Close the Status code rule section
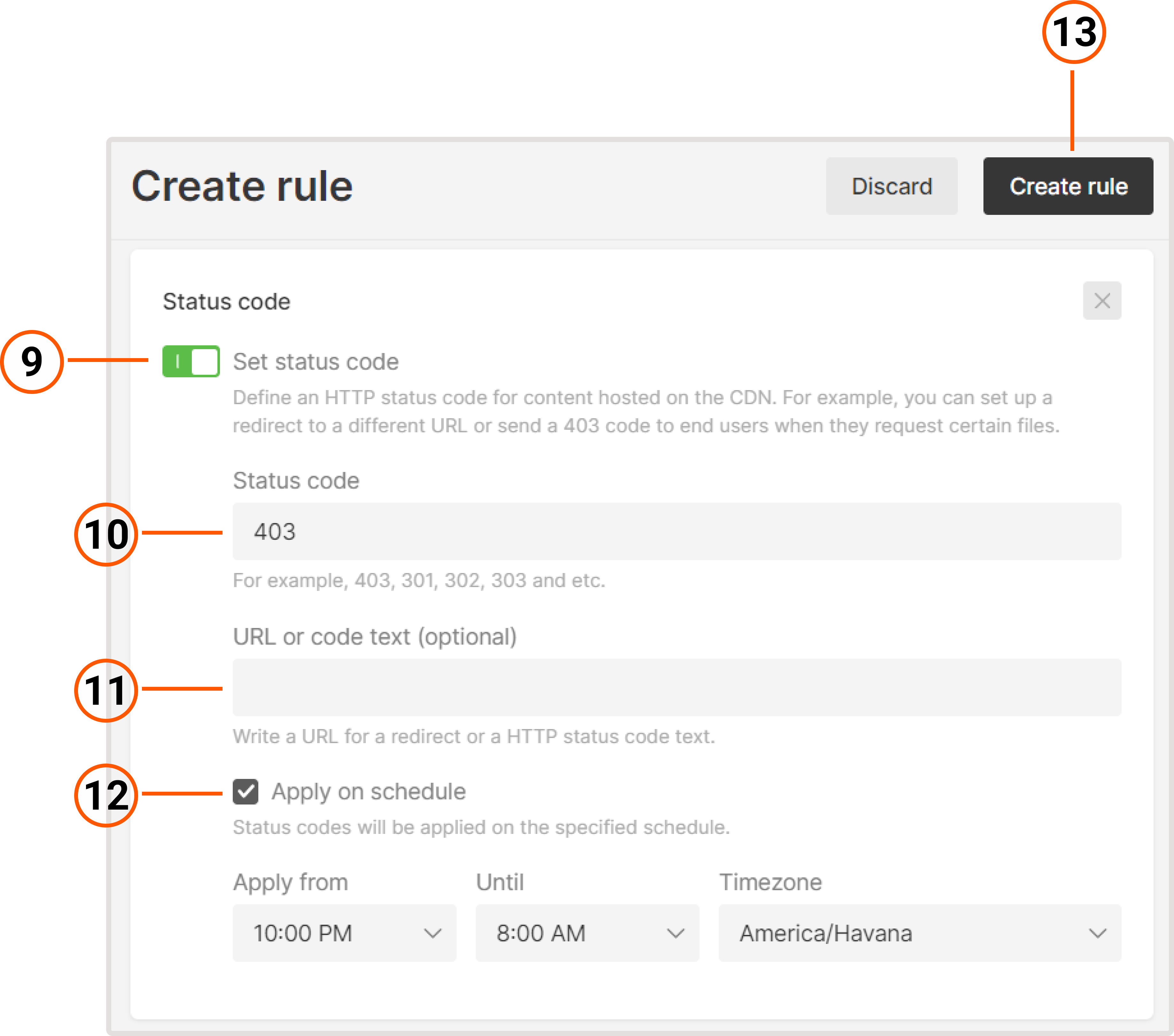Viewport: 1174px width, 1036px height. [x=1101, y=300]
